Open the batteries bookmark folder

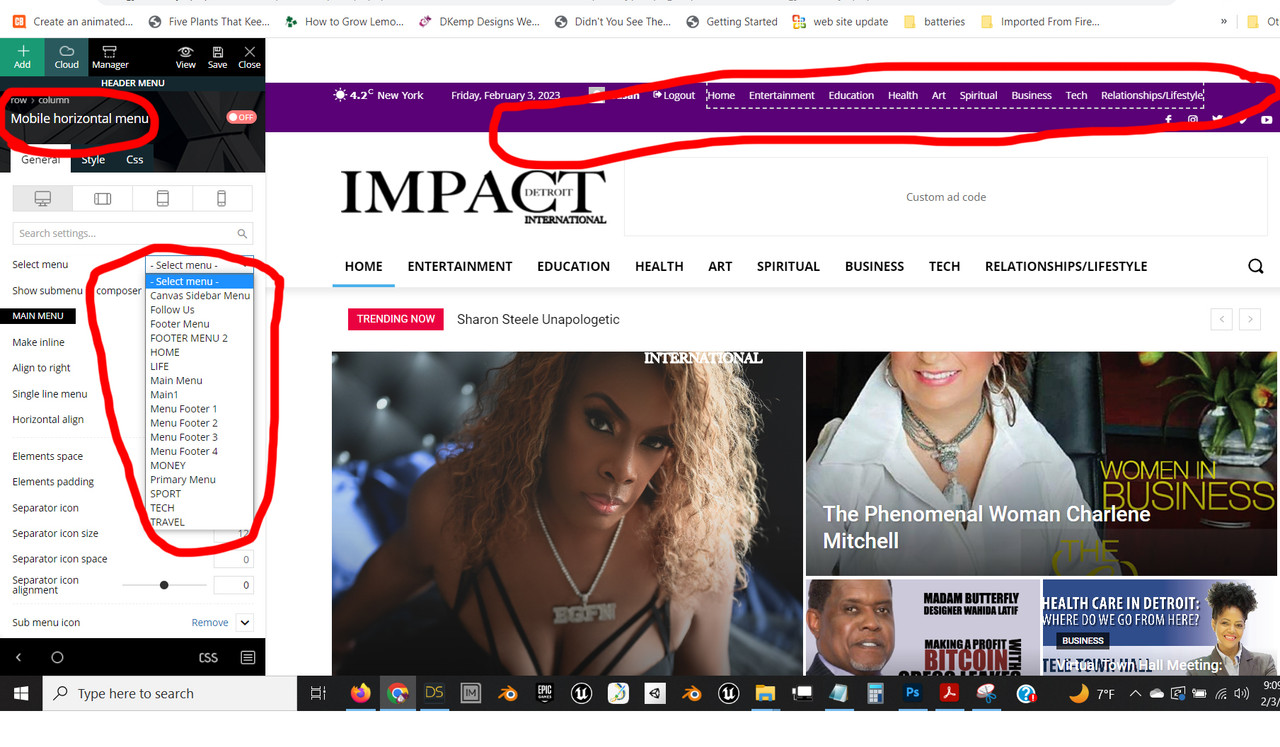point(935,21)
